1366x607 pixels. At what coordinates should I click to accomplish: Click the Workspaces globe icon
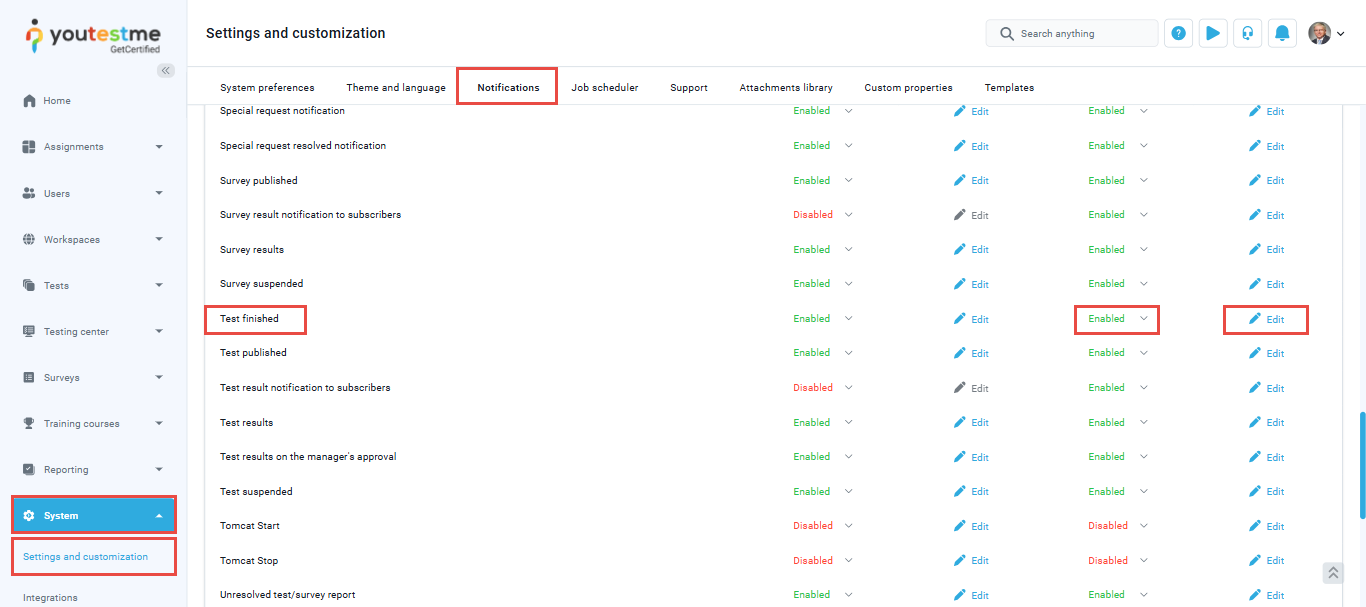tap(29, 239)
